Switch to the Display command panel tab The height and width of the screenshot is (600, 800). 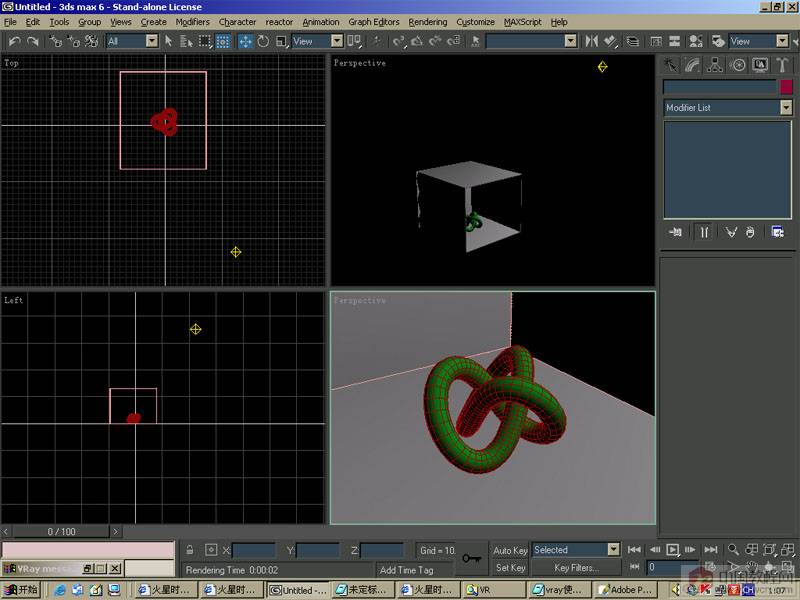click(760, 65)
